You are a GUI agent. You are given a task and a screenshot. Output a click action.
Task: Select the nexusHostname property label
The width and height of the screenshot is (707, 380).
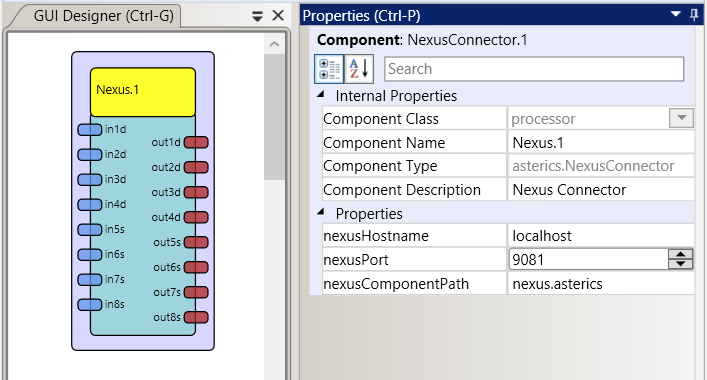tap(414, 235)
